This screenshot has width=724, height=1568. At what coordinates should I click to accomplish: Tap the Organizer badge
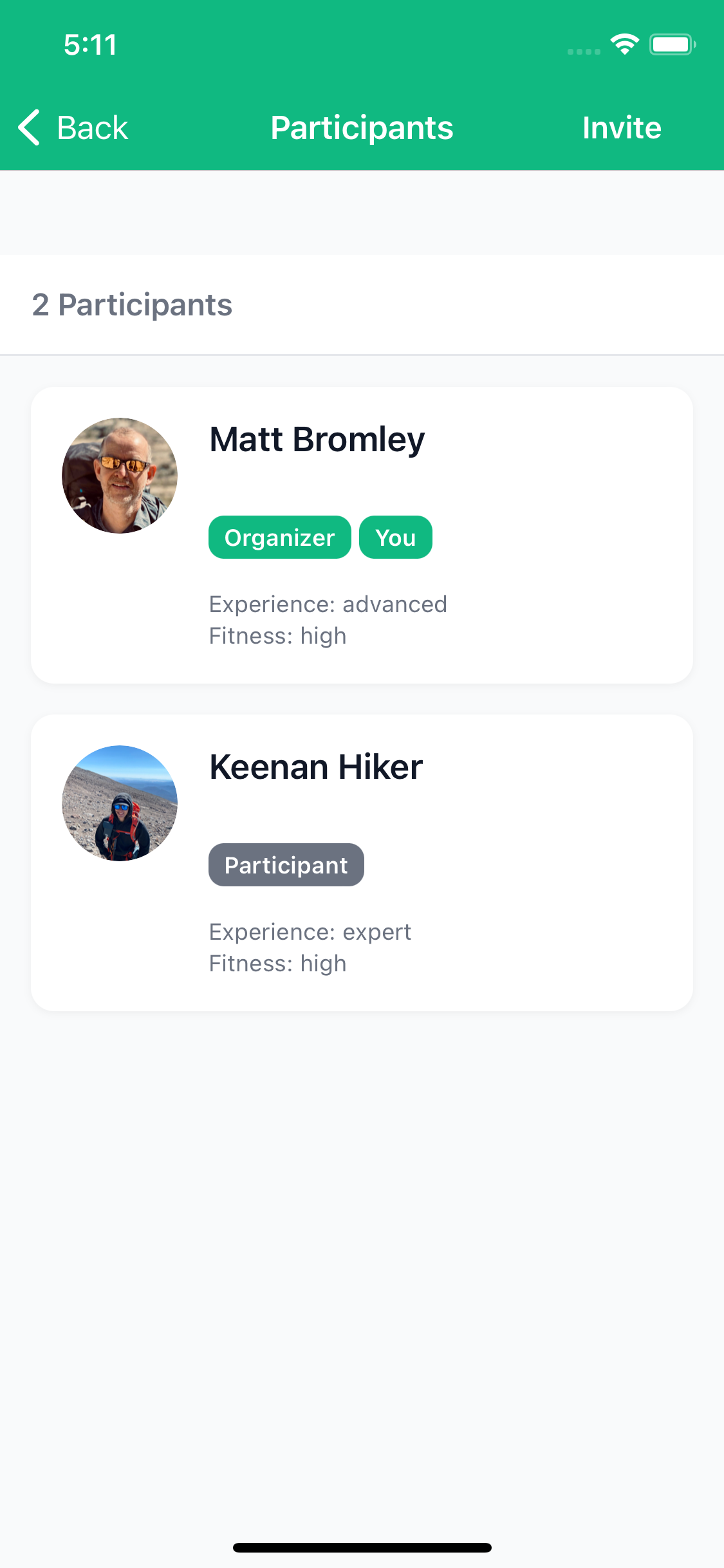coord(279,537)
